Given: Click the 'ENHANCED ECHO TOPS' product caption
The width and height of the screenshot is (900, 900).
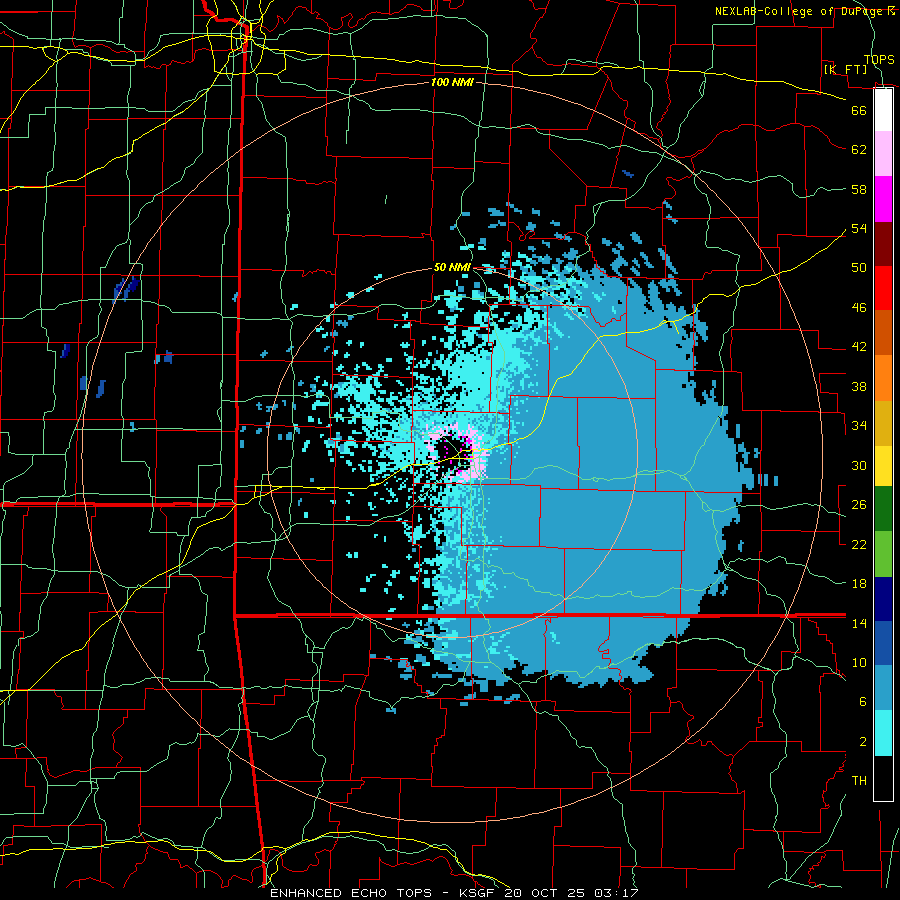Looking at the screenshot, I should pos(351,893).
